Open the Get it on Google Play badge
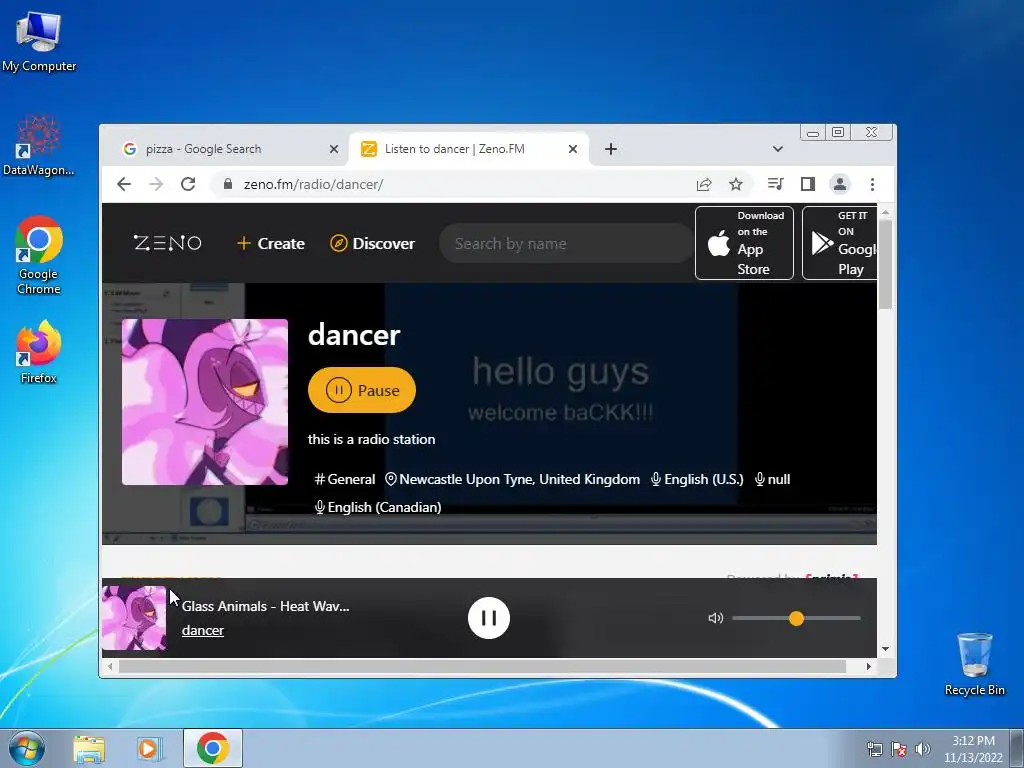This screenshot has width=1024, height=768. pos(840,243)
